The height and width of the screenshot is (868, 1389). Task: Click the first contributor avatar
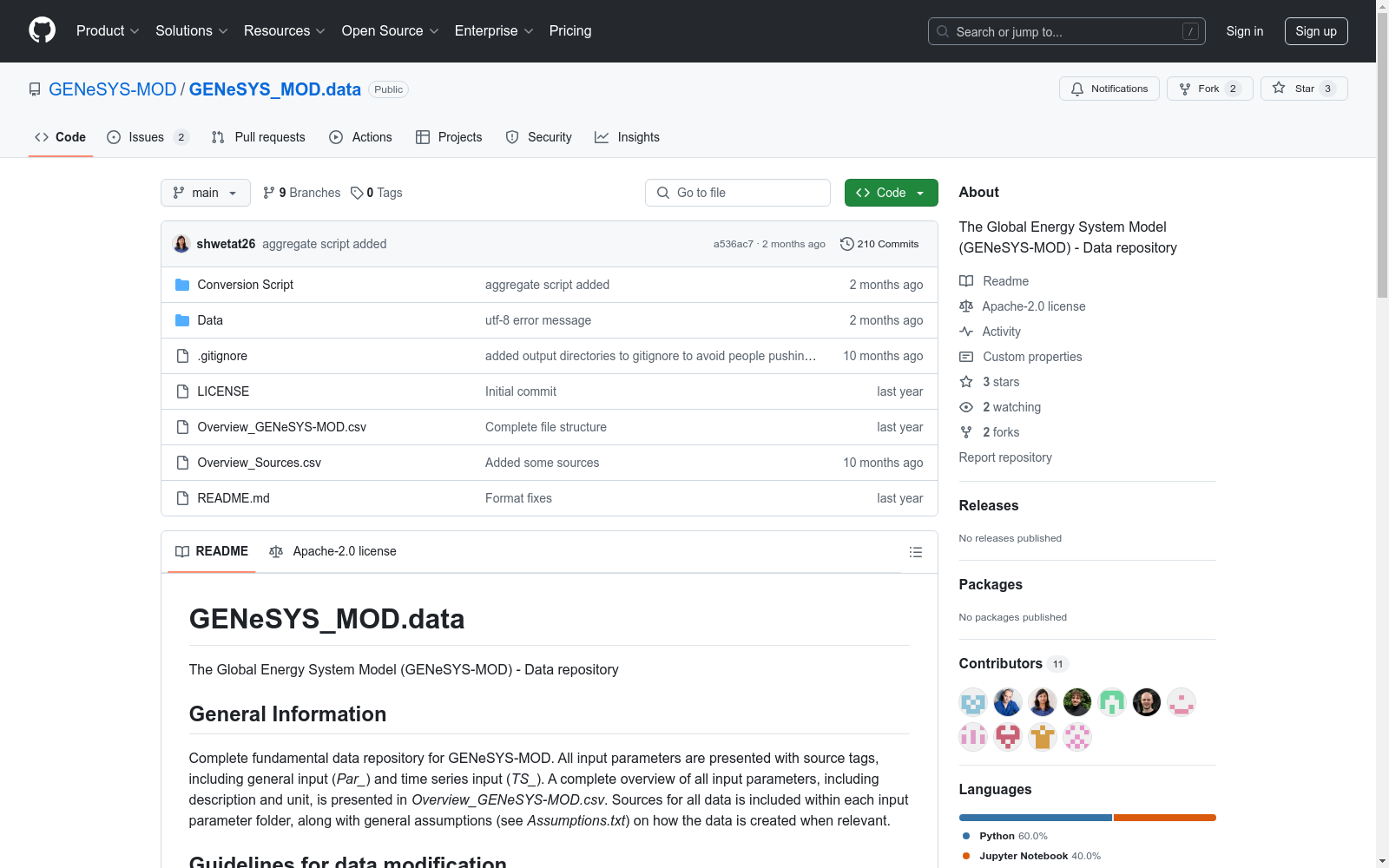tap(973, 702)
